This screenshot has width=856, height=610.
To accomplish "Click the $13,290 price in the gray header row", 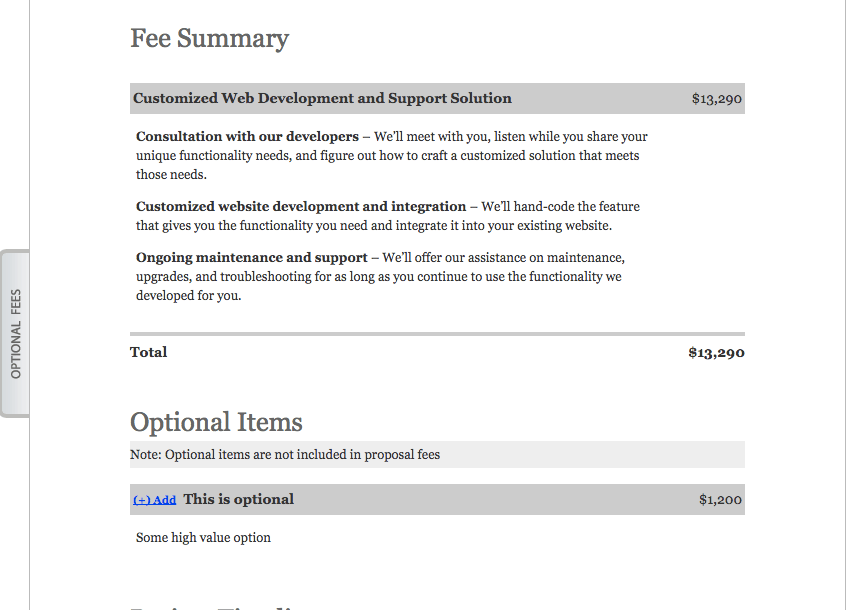I will 716,99.
